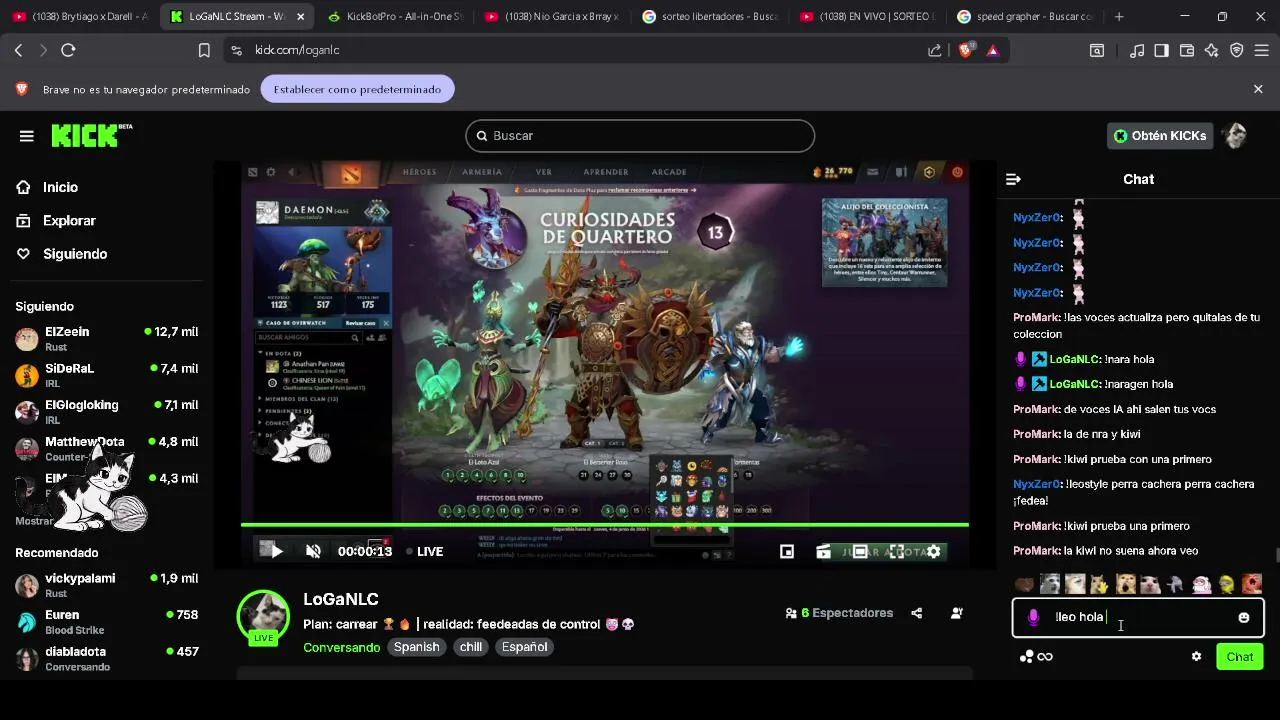Viewport: 1280px width, 720px height.
Task: Switch to KickBotPro browser tab
Action: pyautogui.click(x=395, y=17)
